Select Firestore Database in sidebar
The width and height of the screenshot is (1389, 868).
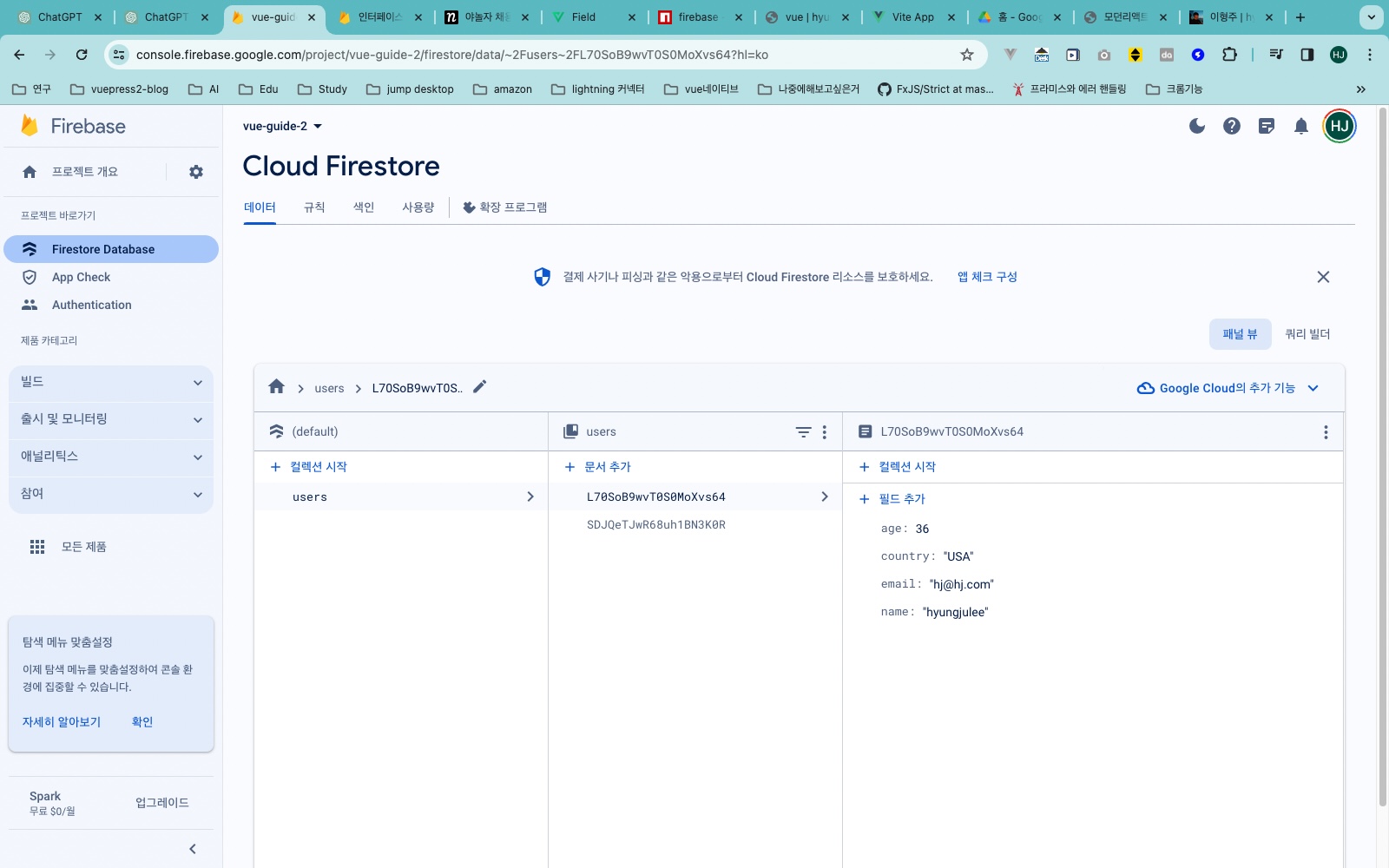point(111,249)
